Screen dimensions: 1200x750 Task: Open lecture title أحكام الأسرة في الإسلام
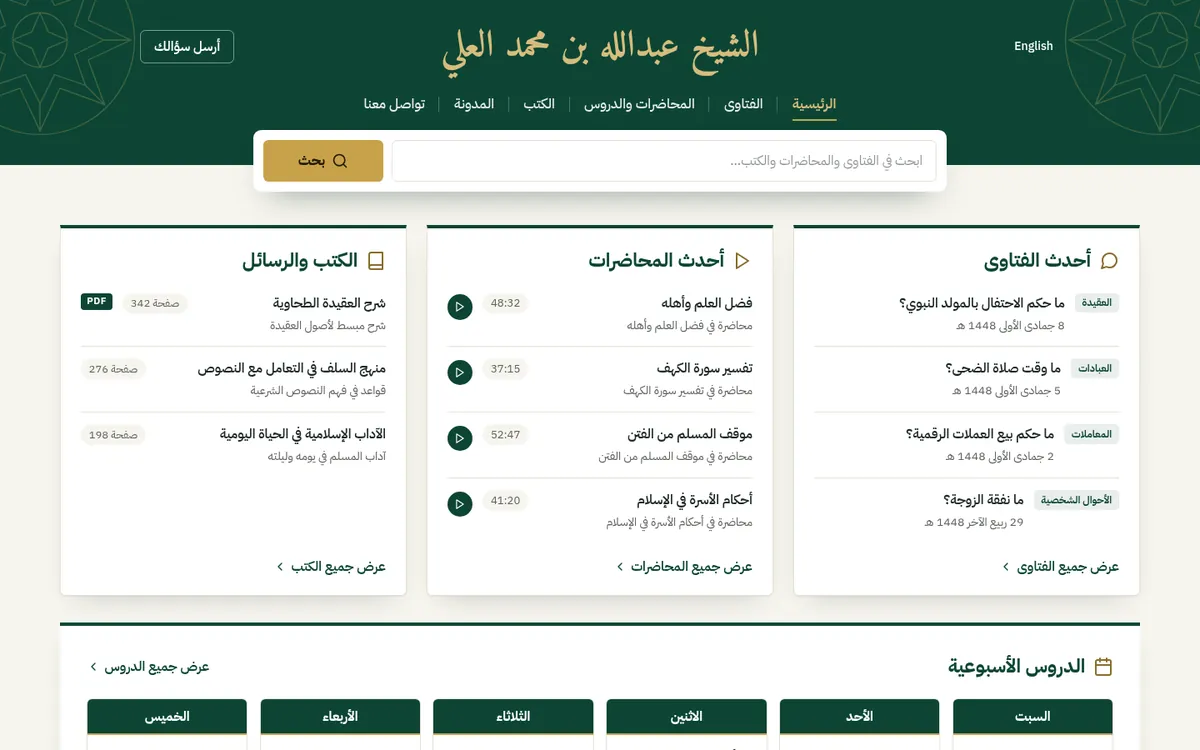(695, 501)
